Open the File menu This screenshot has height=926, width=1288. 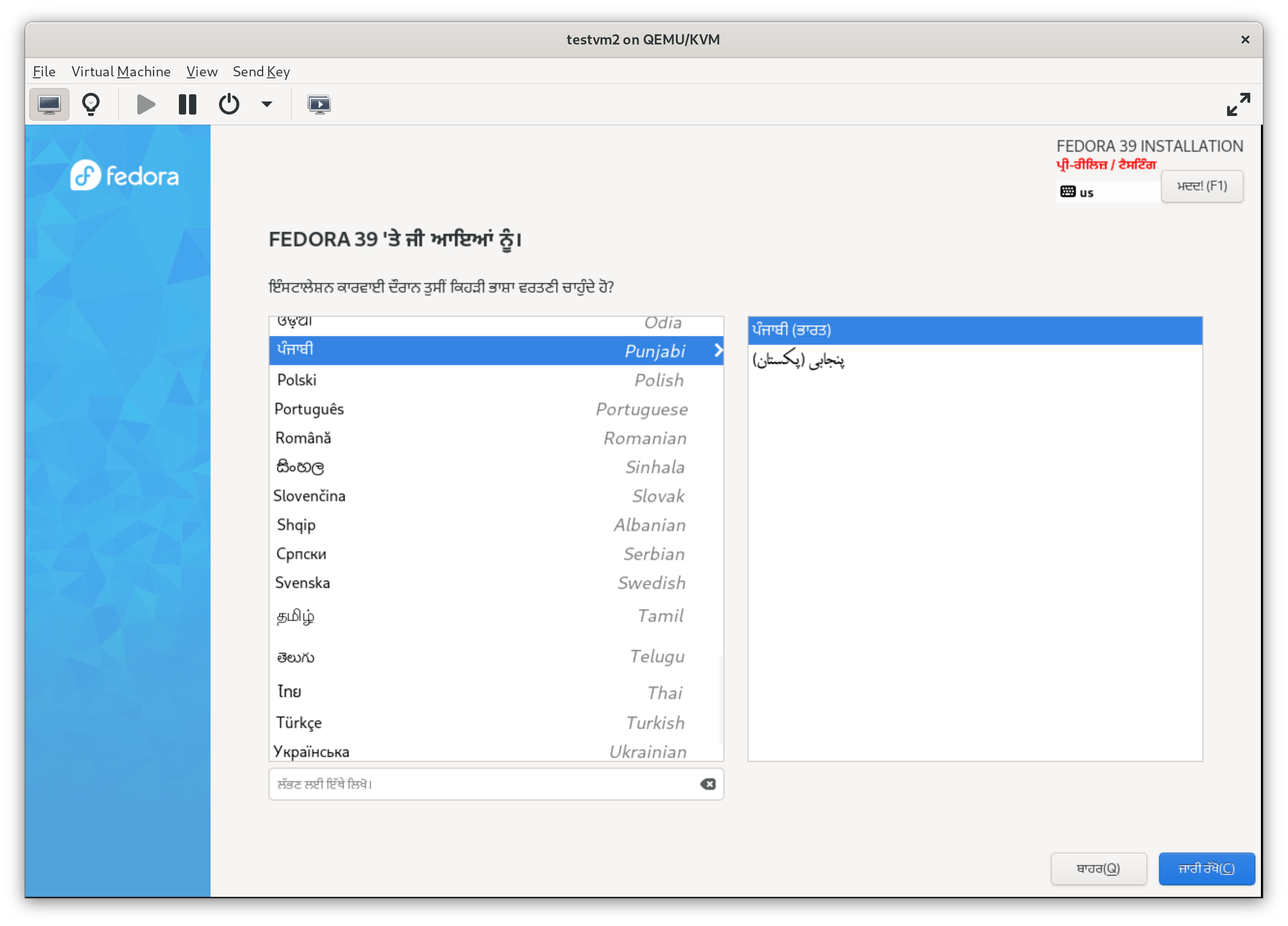44,72
